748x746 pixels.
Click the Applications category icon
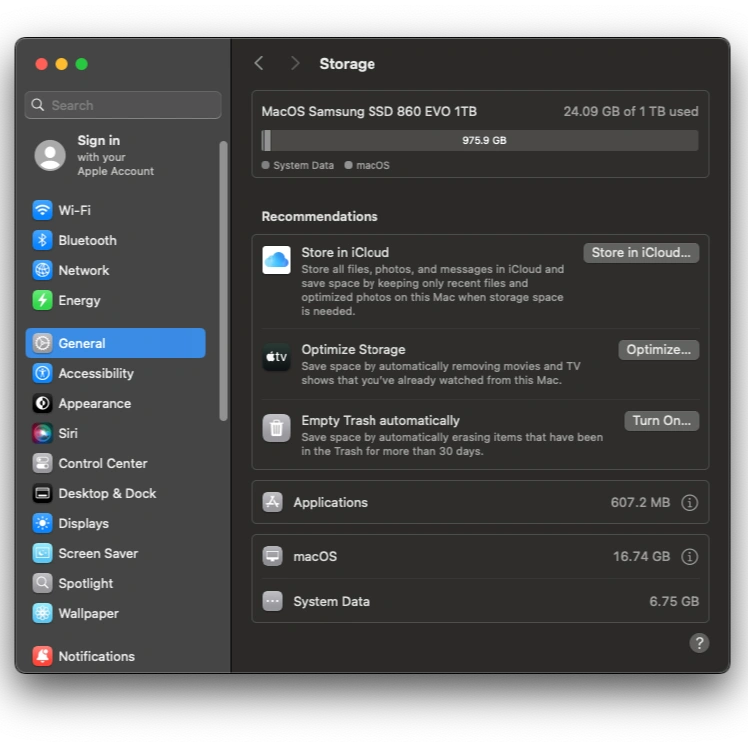coord(272,503)
